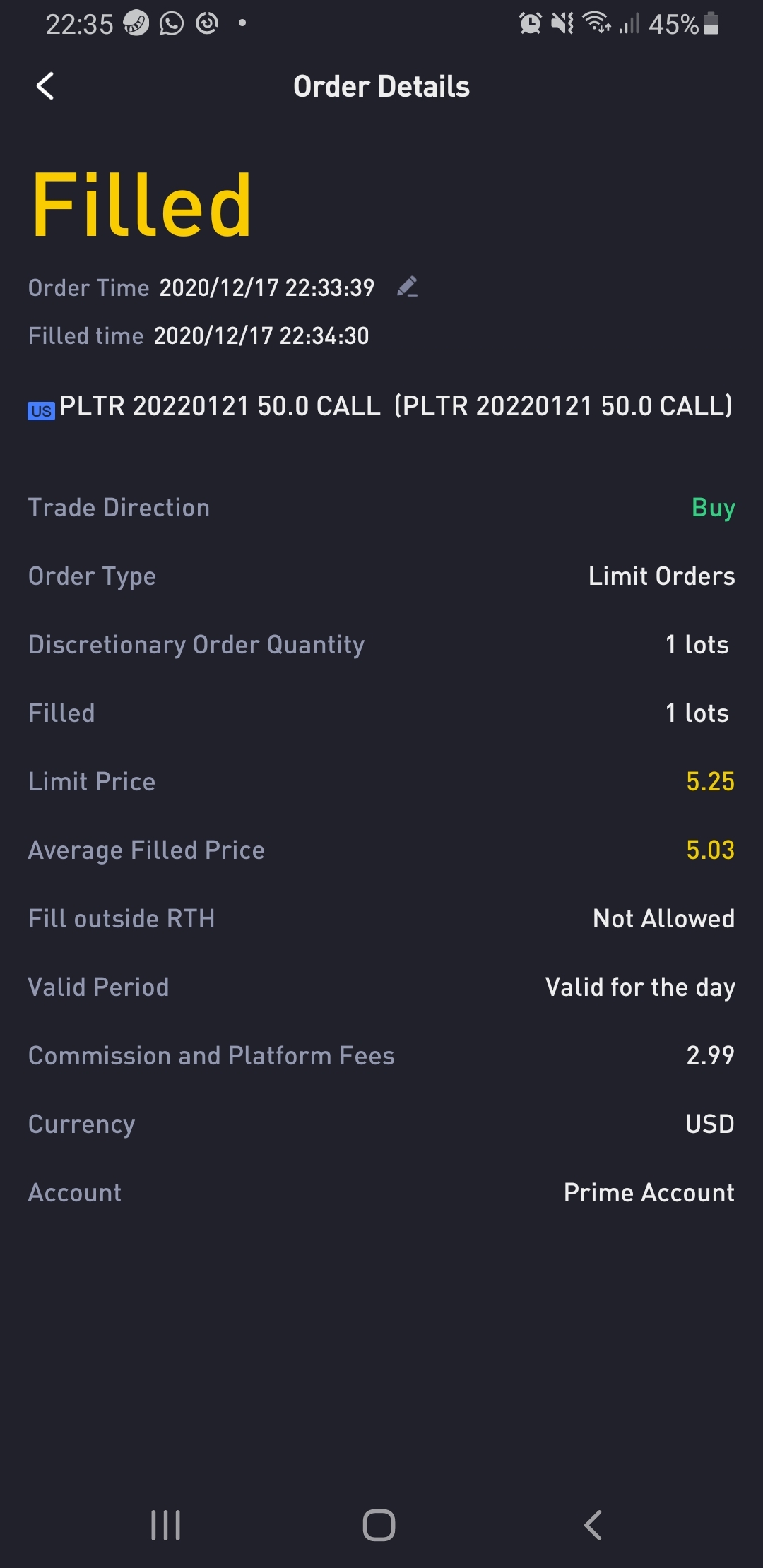Select the Average Filled Price 5.03
The height and width of the screenshot is (1568, 763).
(710, 850)
